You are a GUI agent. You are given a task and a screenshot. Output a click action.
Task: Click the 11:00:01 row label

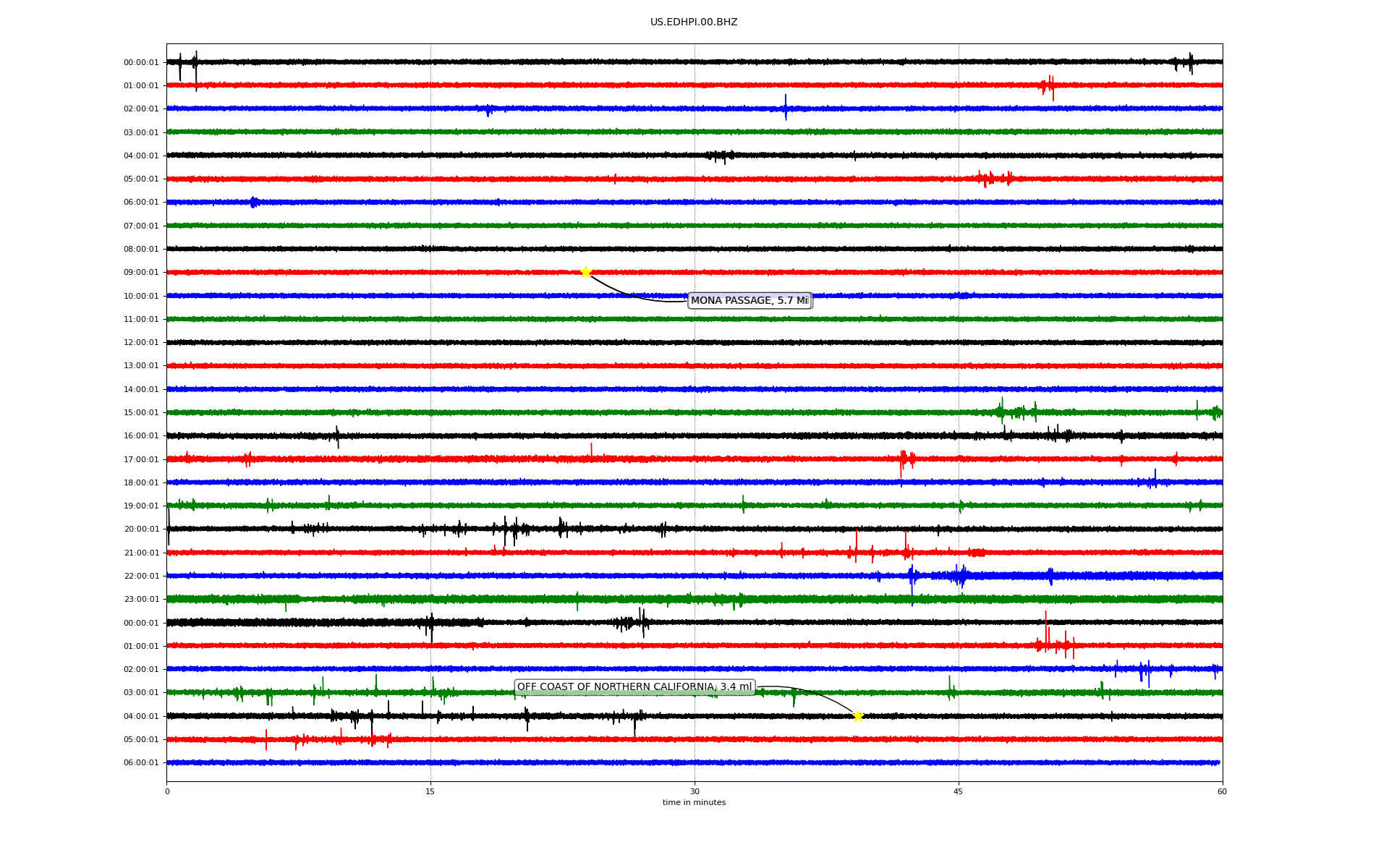[141, 320]
